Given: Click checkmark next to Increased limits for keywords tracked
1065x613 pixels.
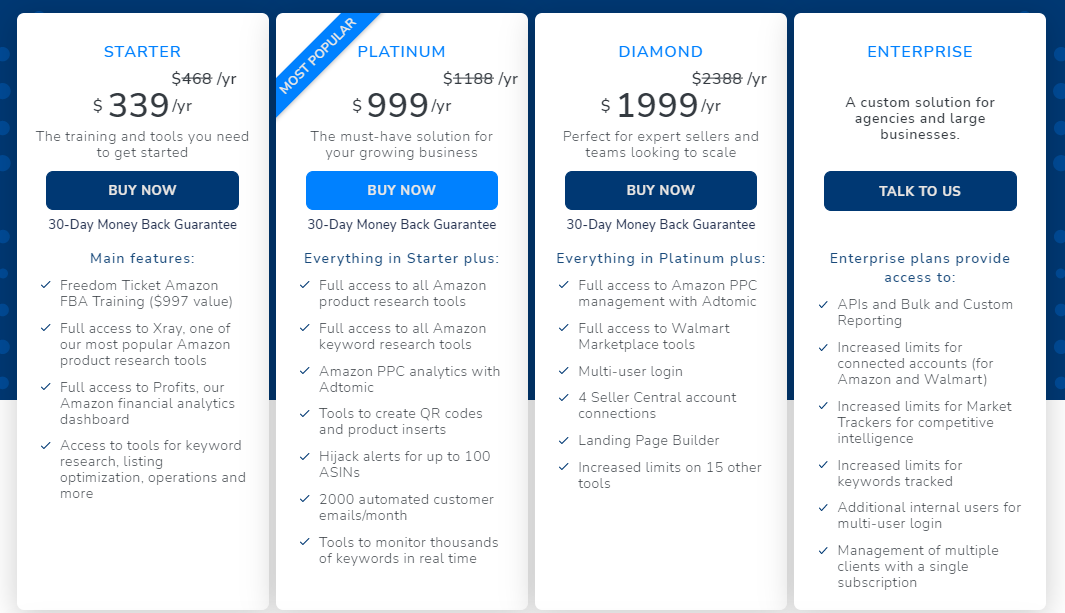Looking at the screenshot, I should 823,465.
